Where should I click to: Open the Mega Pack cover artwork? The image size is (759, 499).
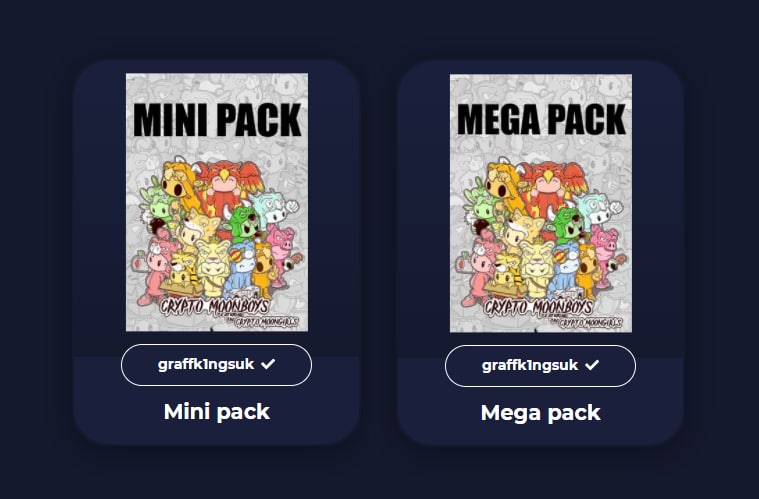point(541,203)
